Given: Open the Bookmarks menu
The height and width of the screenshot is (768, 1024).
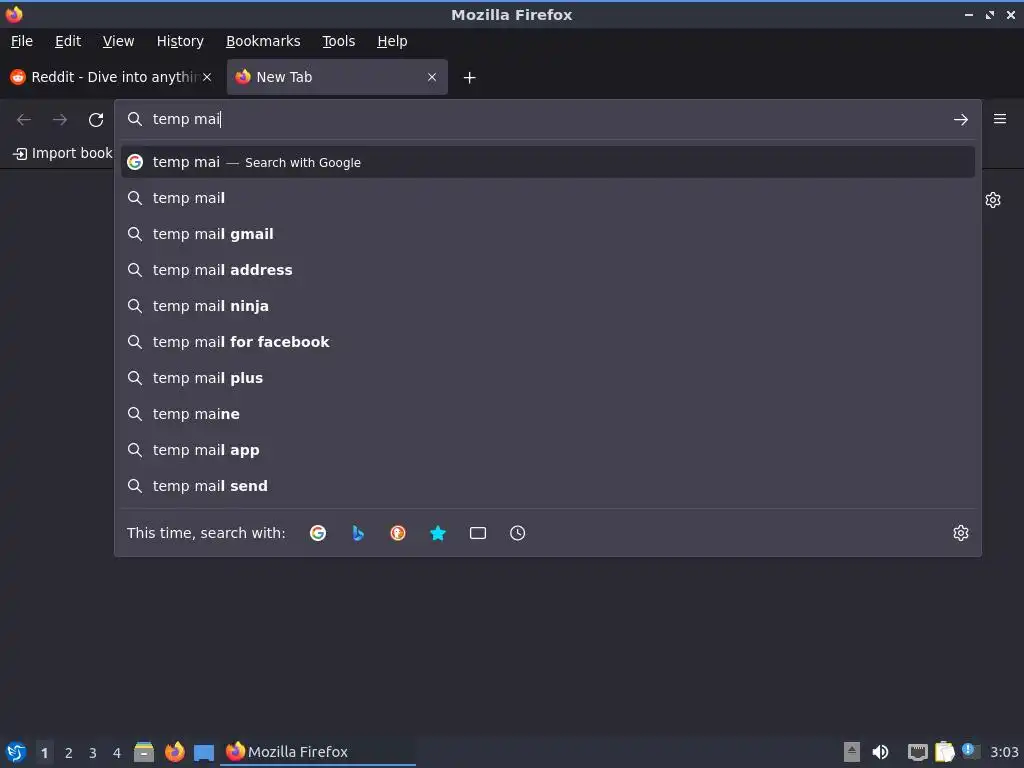Looking at the screenshot, I should (x=263, y=41).
